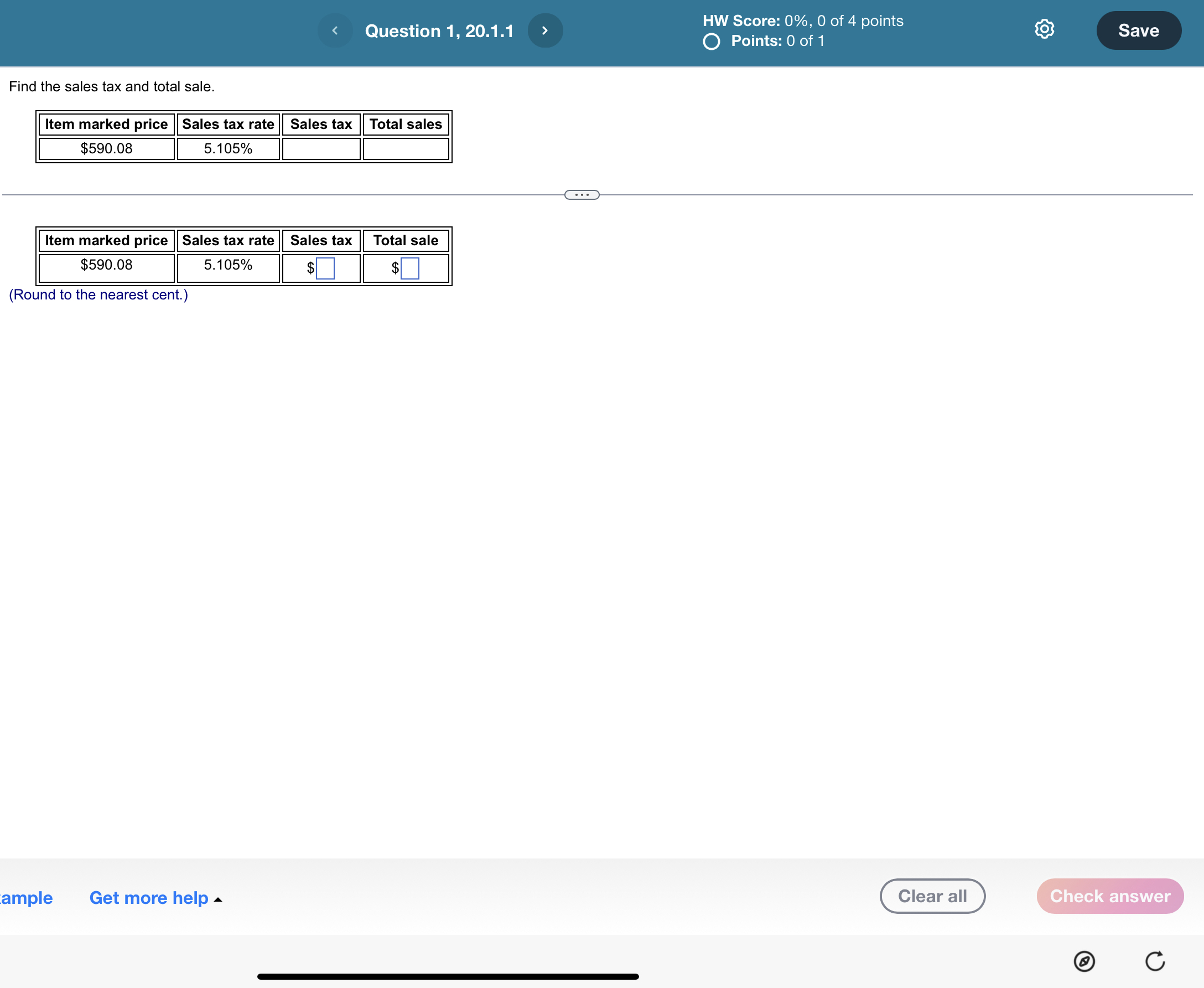Click the ellipsis handle on the divider
The height and width of the screenshot is (988, 1204).
tap(582, 195)
